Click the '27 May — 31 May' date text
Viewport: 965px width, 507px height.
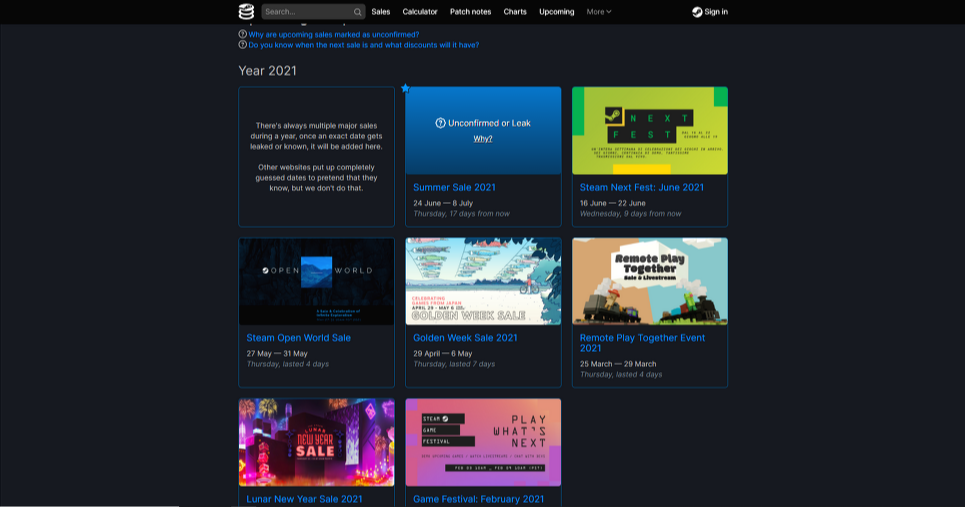277,354
